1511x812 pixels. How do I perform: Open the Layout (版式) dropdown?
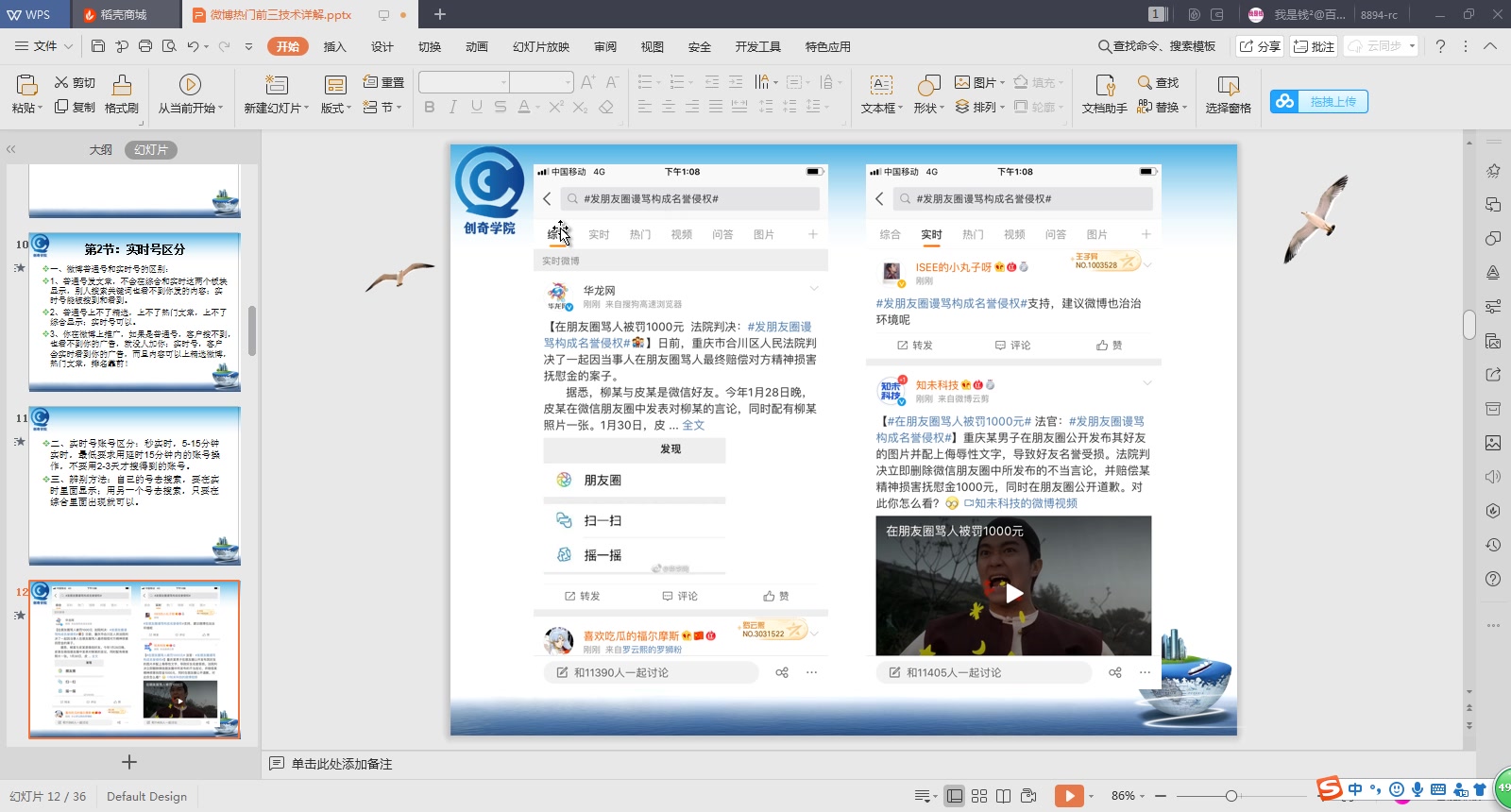[336, 108]
